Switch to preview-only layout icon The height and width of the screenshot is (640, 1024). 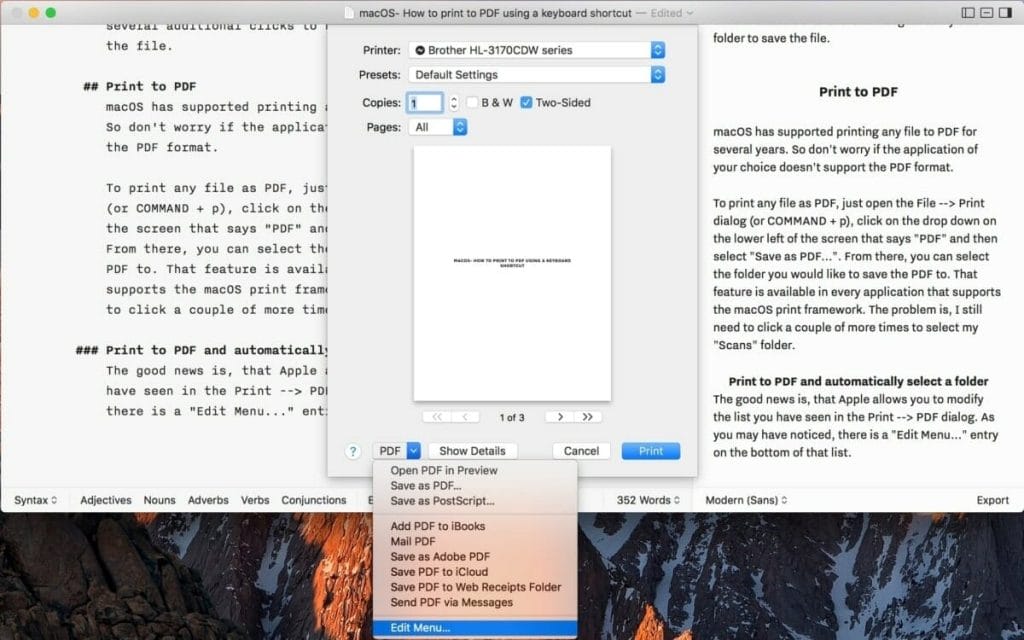(1004, 13)
